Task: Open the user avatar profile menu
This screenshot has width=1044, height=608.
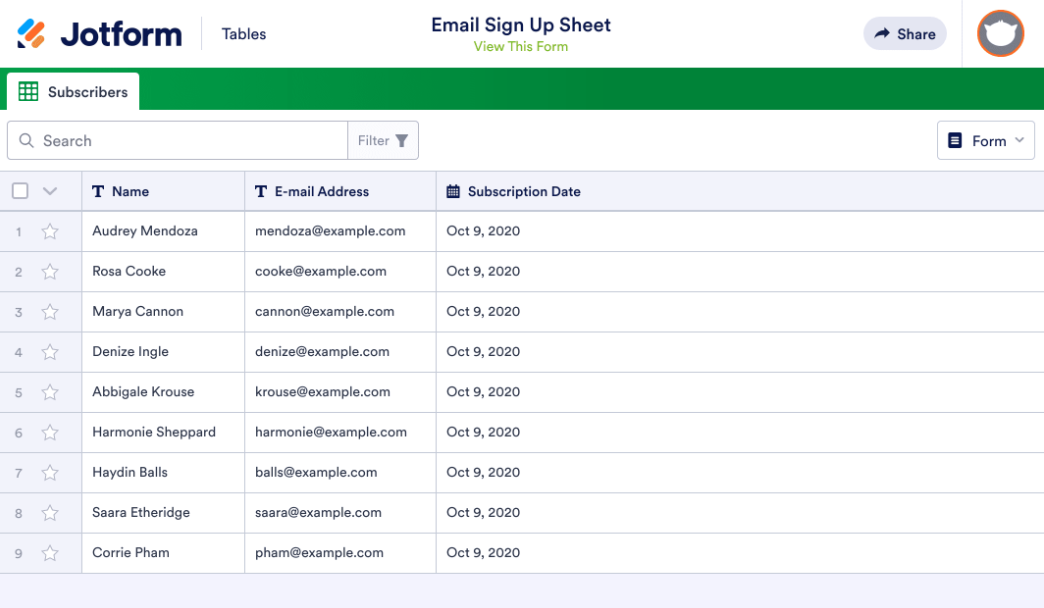Action: pos(1000,34)
